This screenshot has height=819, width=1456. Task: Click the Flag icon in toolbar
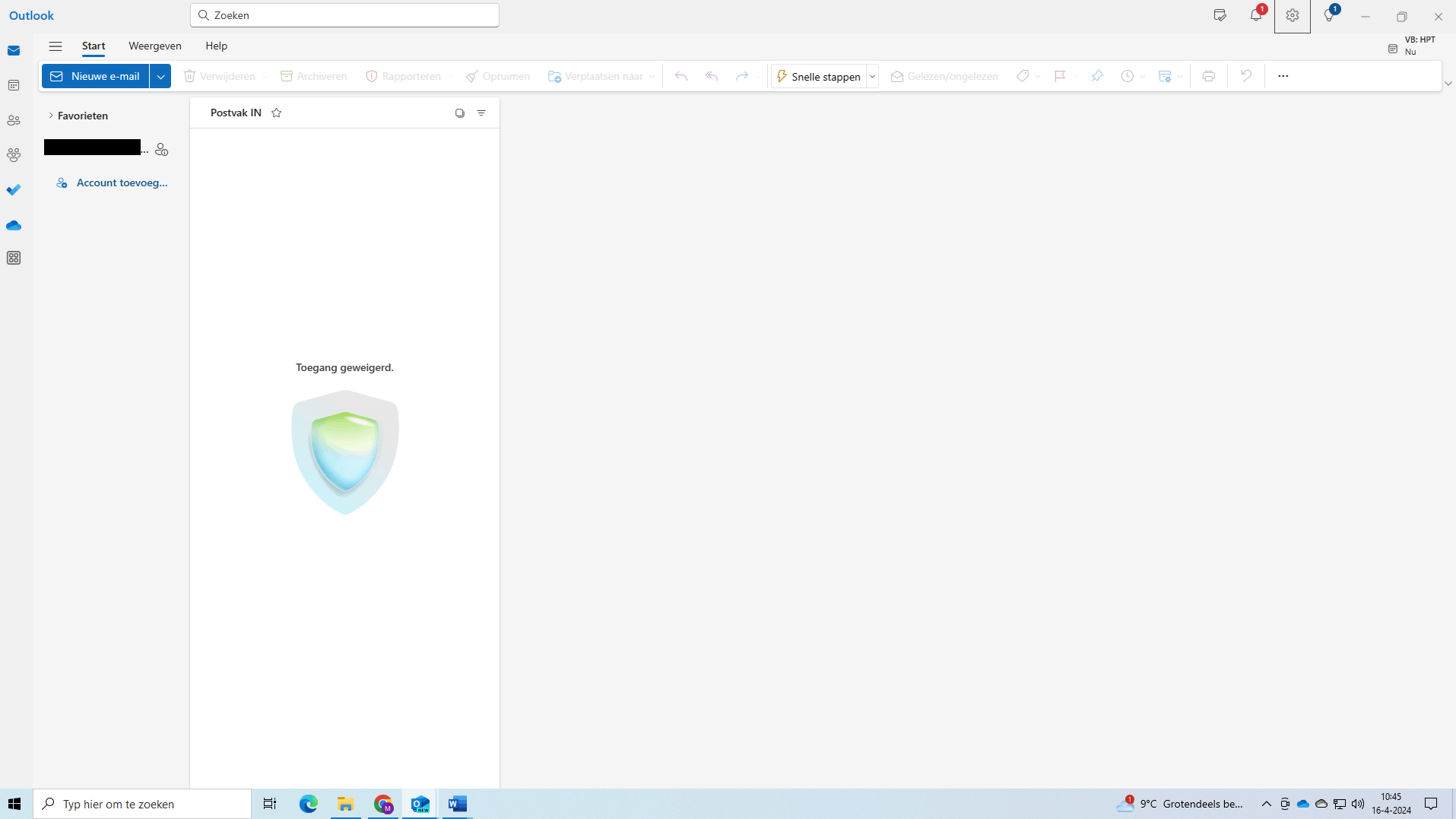(x=1060, y=76)
